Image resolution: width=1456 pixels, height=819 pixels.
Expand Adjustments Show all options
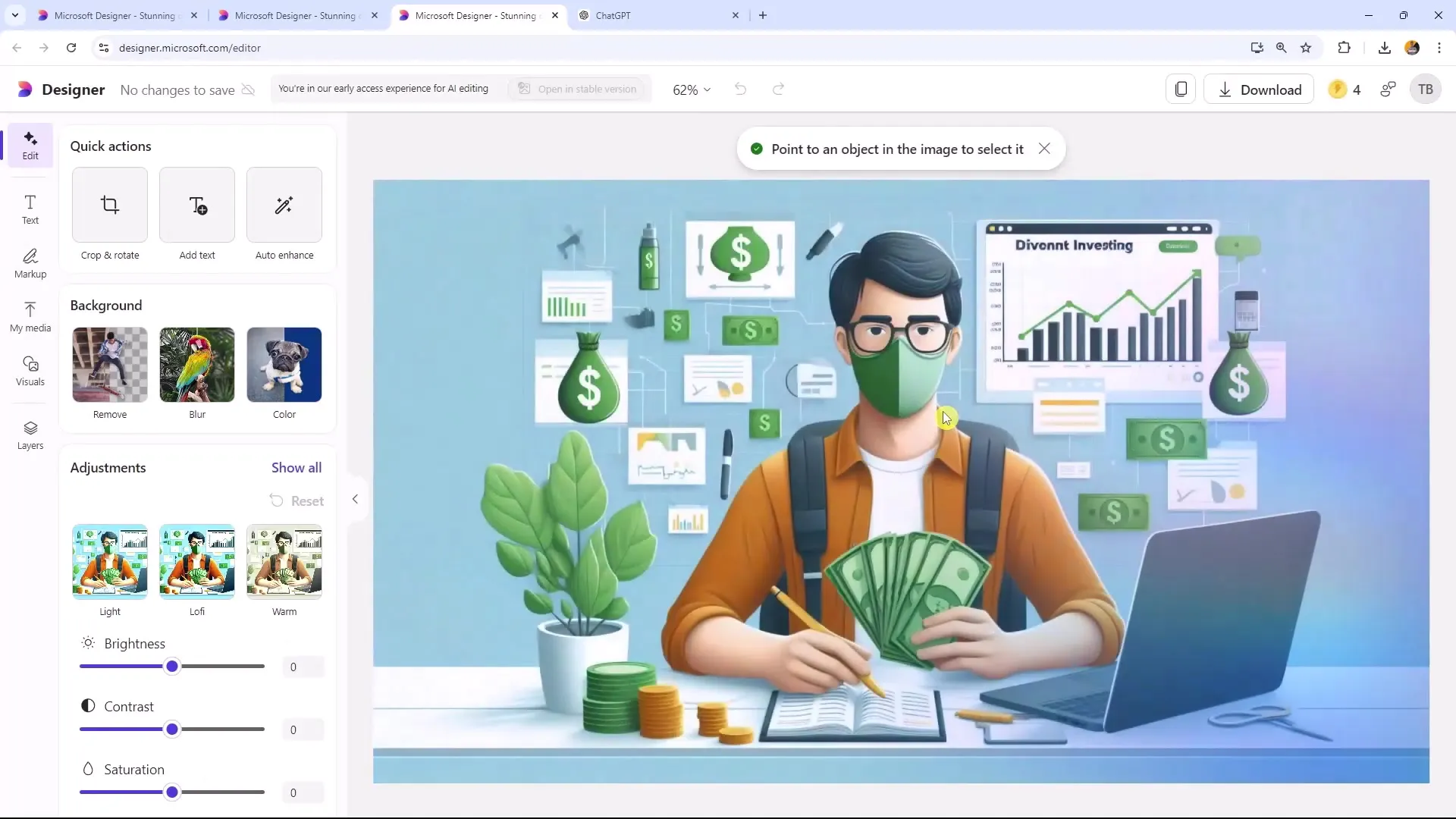pyautogui.click(x=296, y=468)
